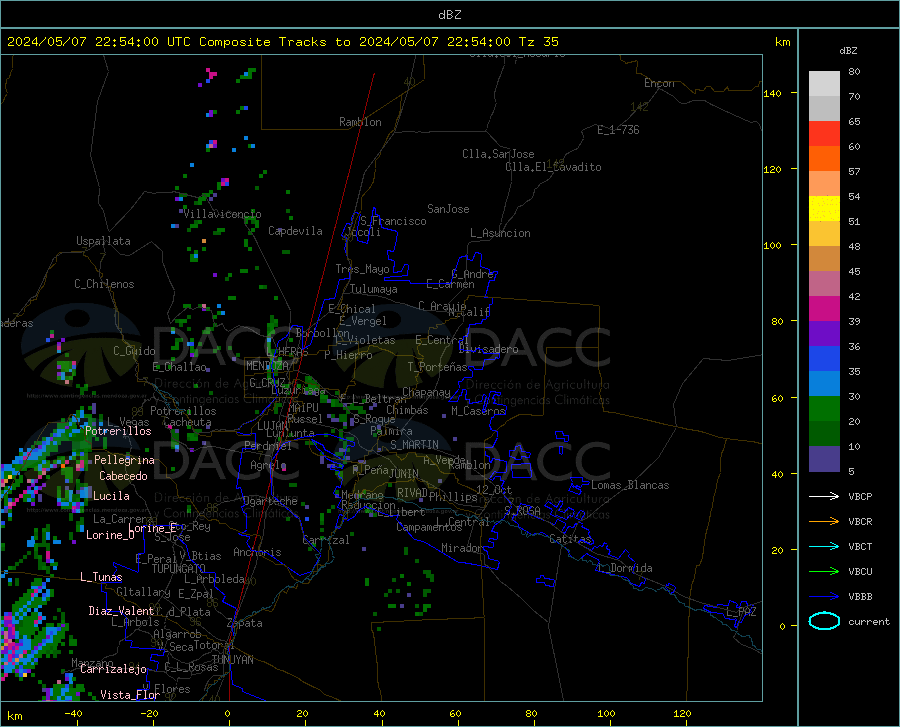Screen dimensions: 900x727
Task: Click the Tulumaya map label
Action: point(374,289)
